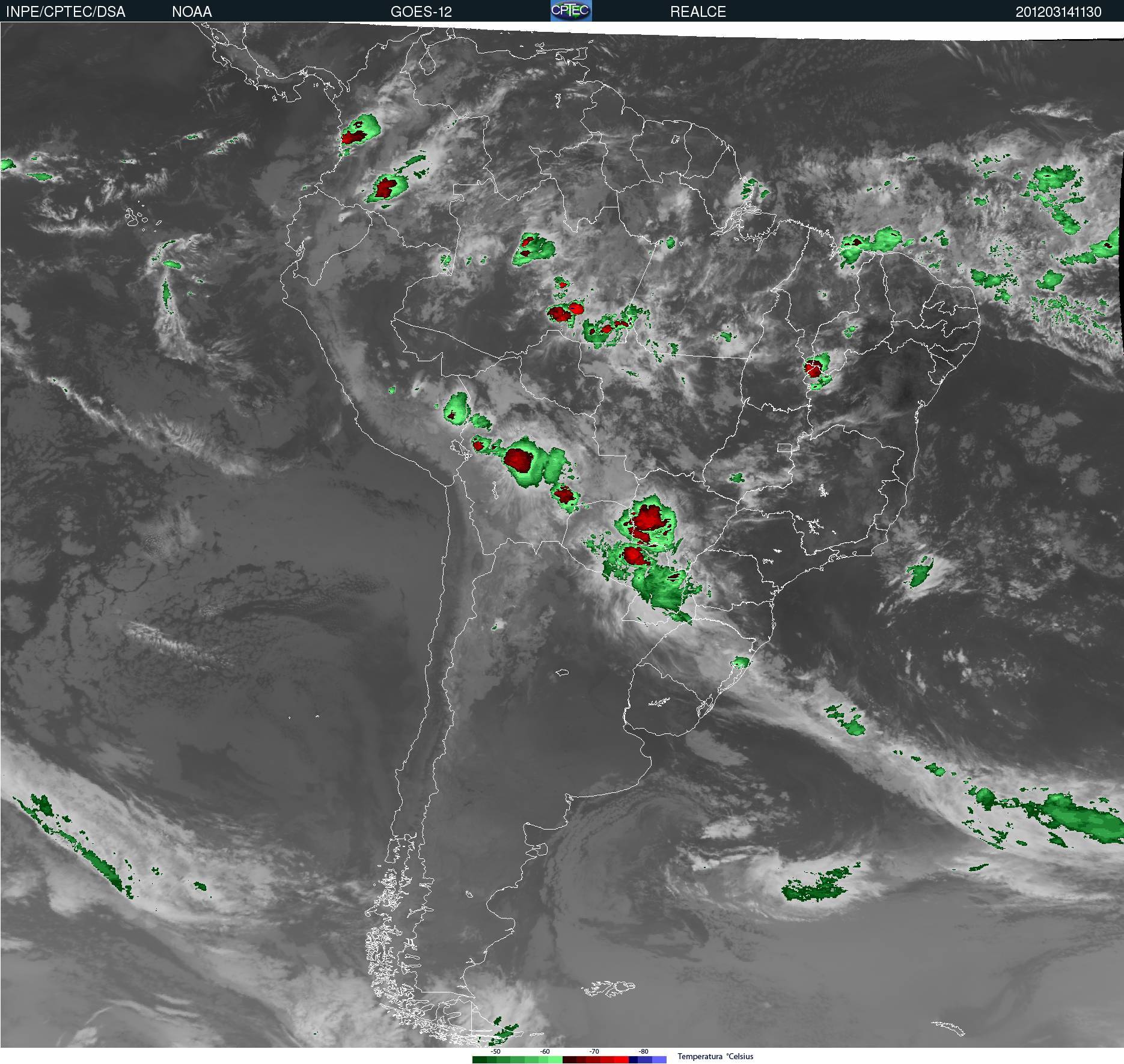Click the dark green segment of color bar
Screen dimensions: 1124x1064
point(480,1060)
